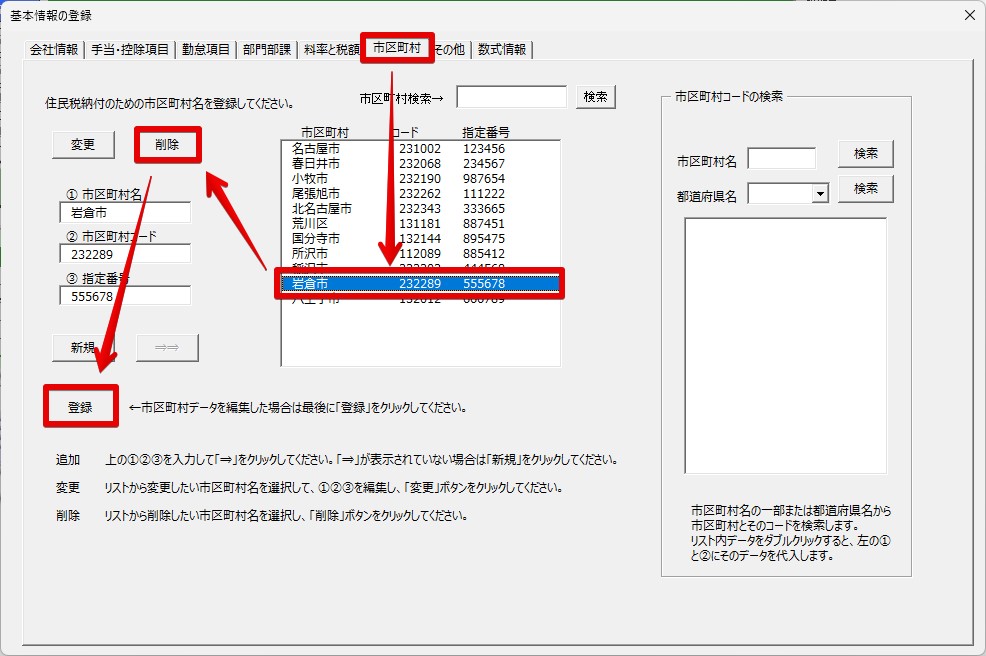
Task: Click the 変更 button
Action: (x=82, y=144)
